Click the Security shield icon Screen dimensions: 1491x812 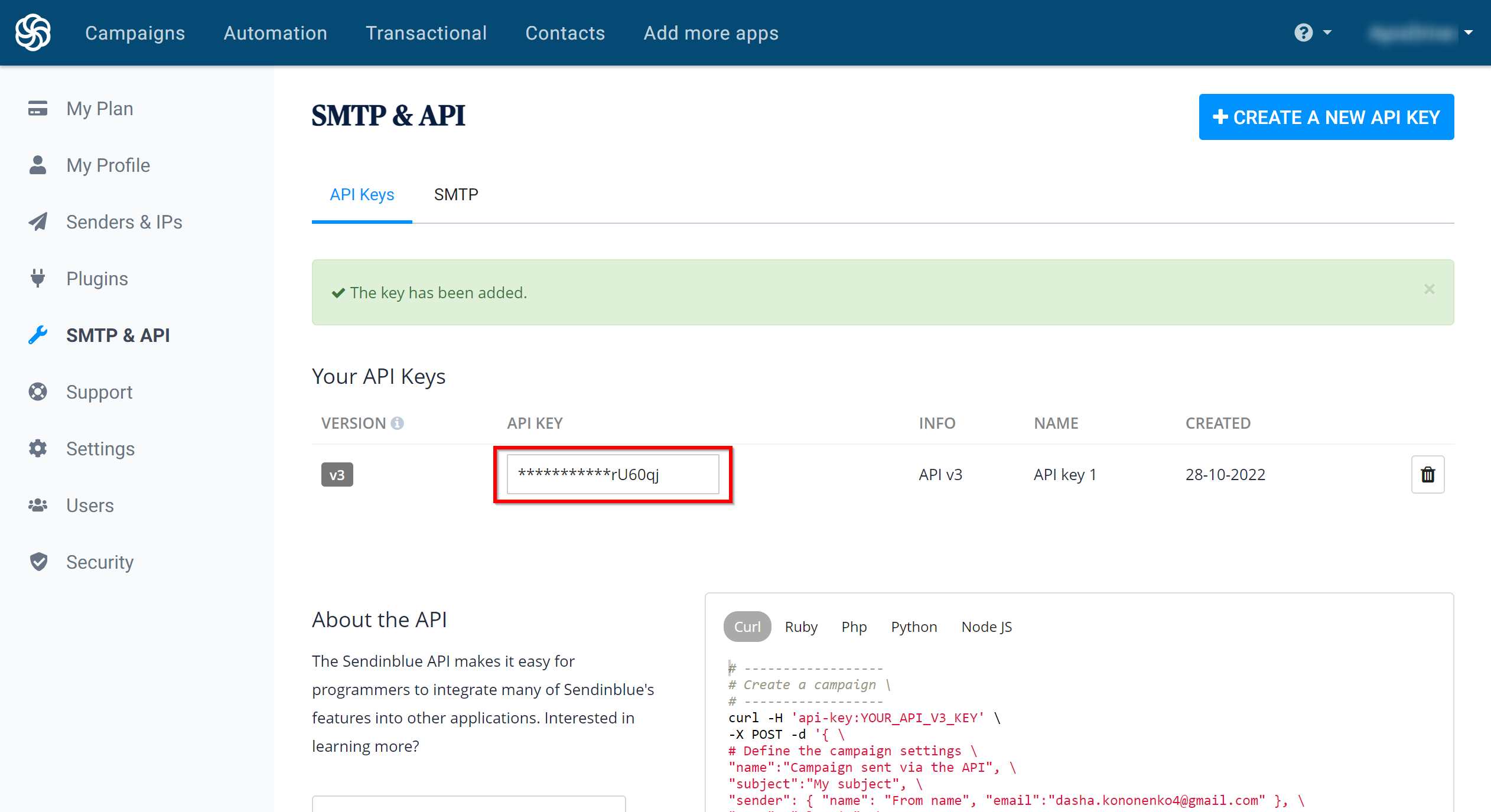(x=38, y=562)
